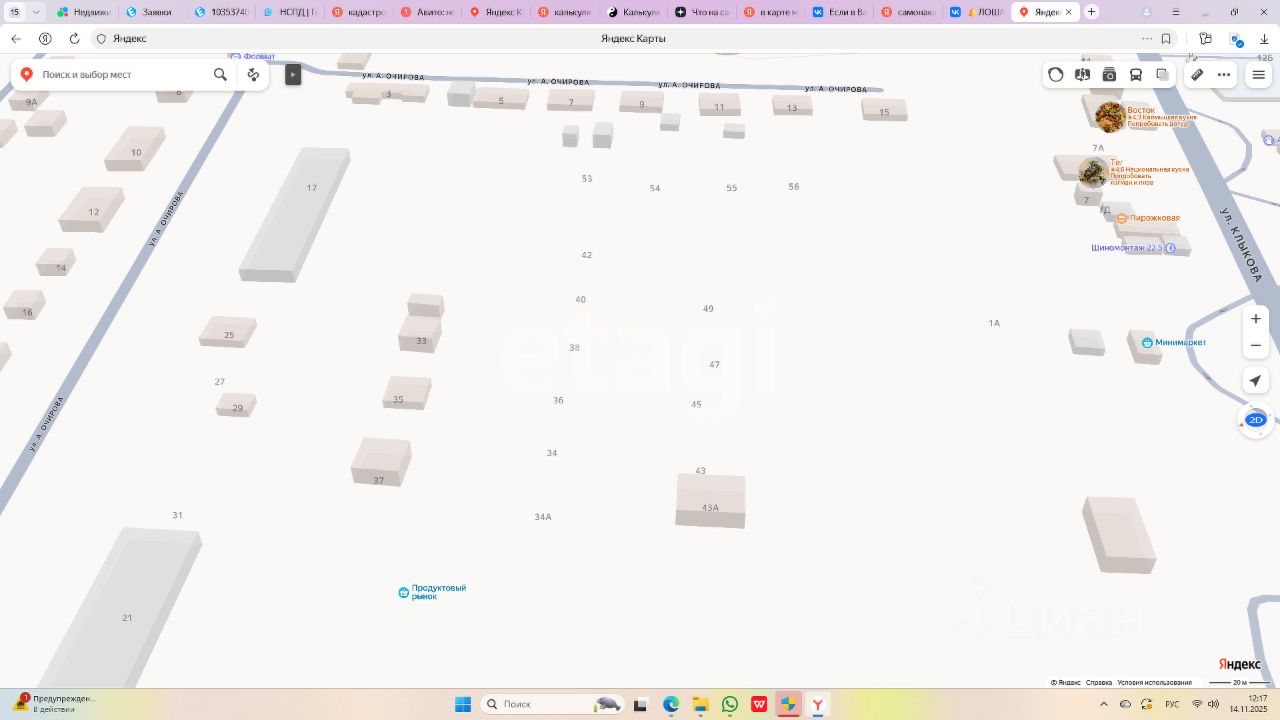
Task: Select the 'Продуктовый рынок' market marker
Action: (433, 592)
